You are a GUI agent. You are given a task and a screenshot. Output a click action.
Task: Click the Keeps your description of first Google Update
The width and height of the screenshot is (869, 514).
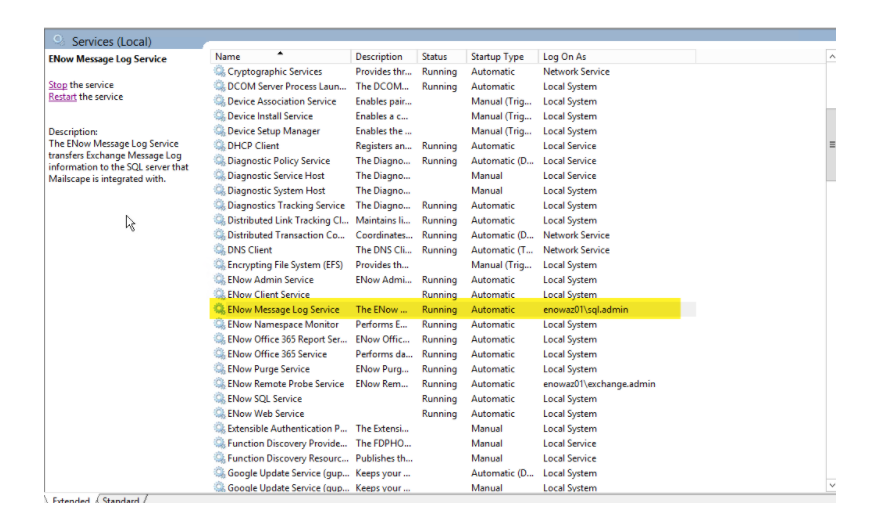coord(382,473)
